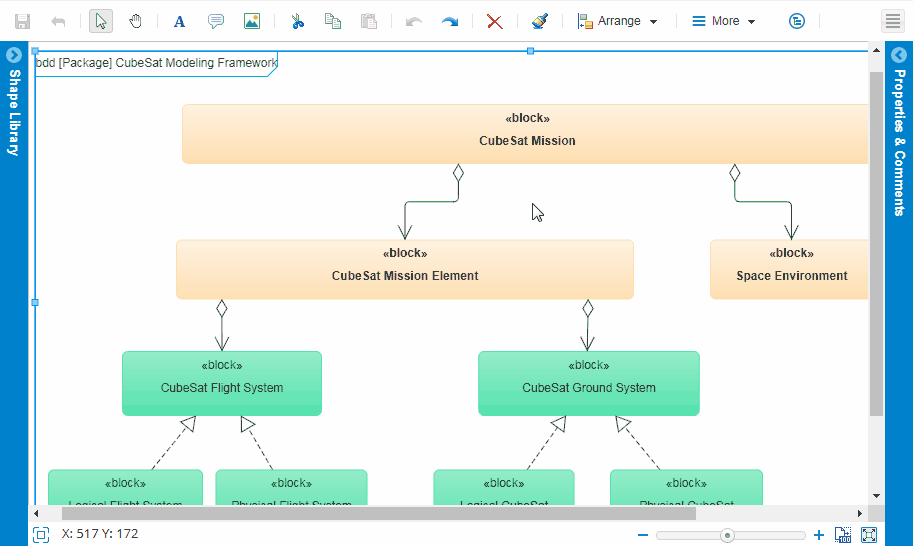Open the hamburger menu at top right

(x=893, y=22)
